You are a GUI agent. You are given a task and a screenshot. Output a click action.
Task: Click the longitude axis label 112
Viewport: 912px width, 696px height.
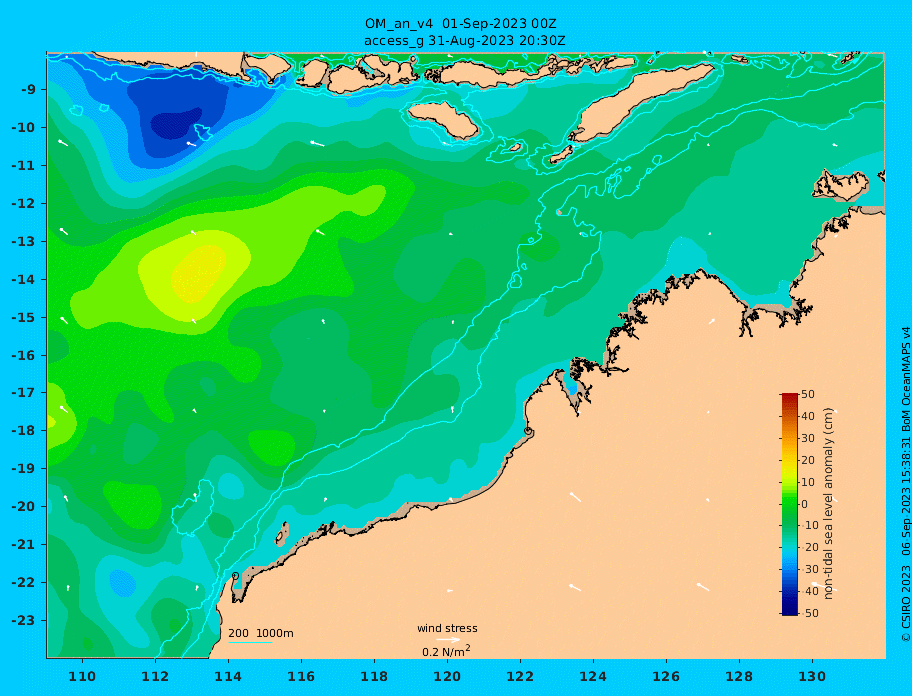155,677
